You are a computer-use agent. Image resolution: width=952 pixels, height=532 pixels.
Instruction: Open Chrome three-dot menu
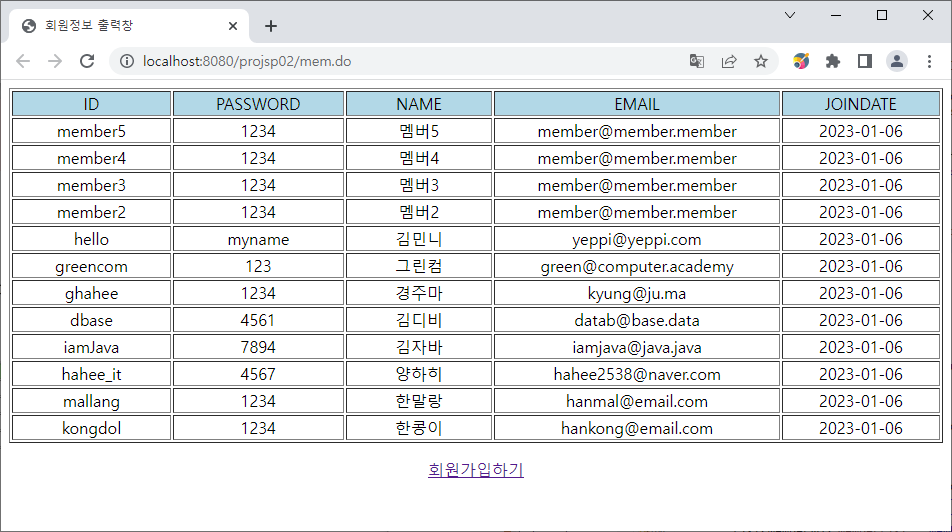click(929, 61)
